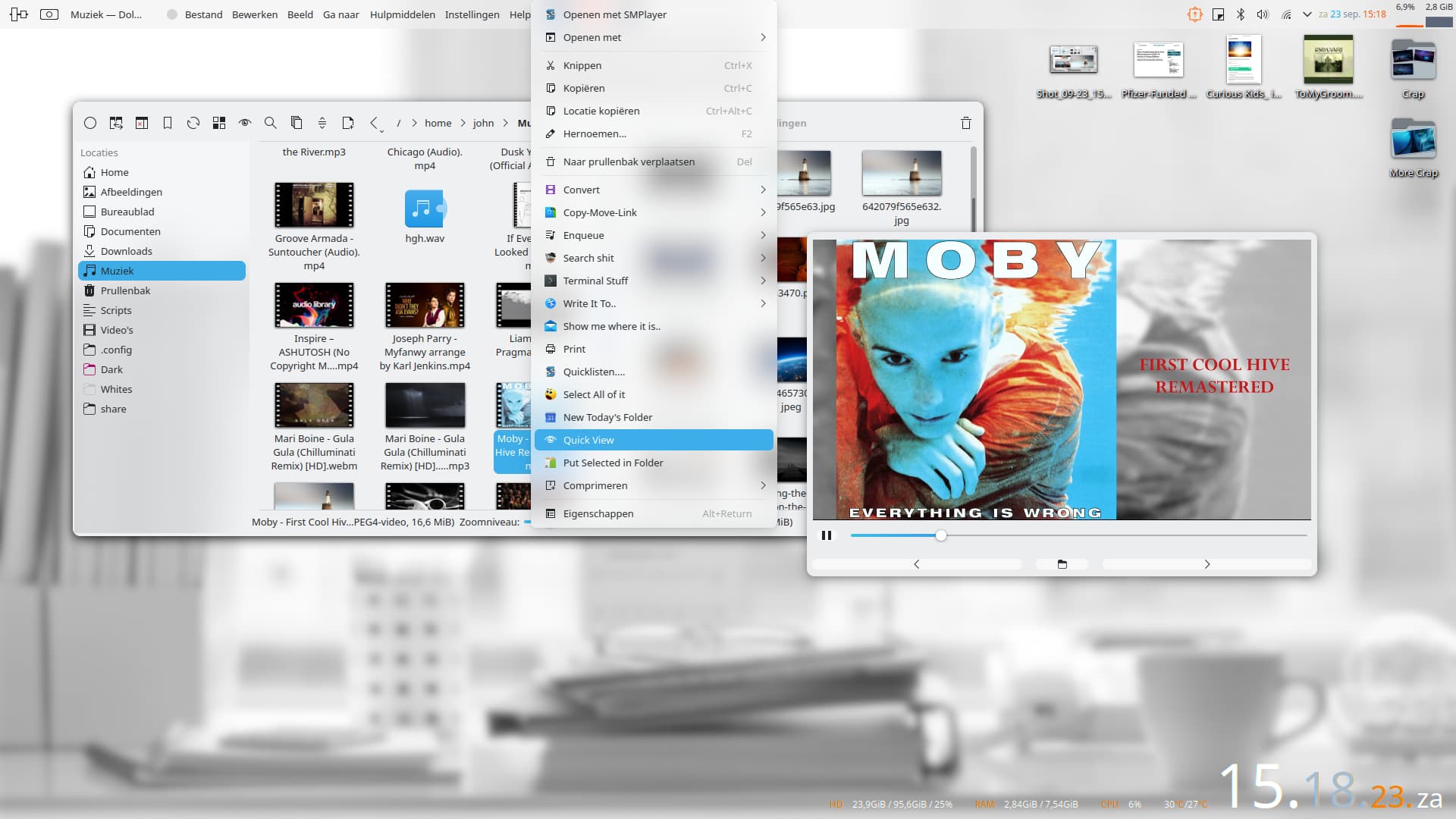Open Home in the Locaties sidebar
Screen dimensions: 1456x819
(x=162, y=172)
